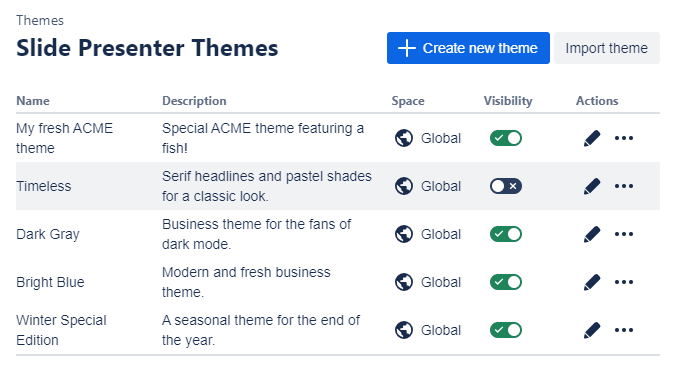Enable visibility for the Timeless theme

506,186
